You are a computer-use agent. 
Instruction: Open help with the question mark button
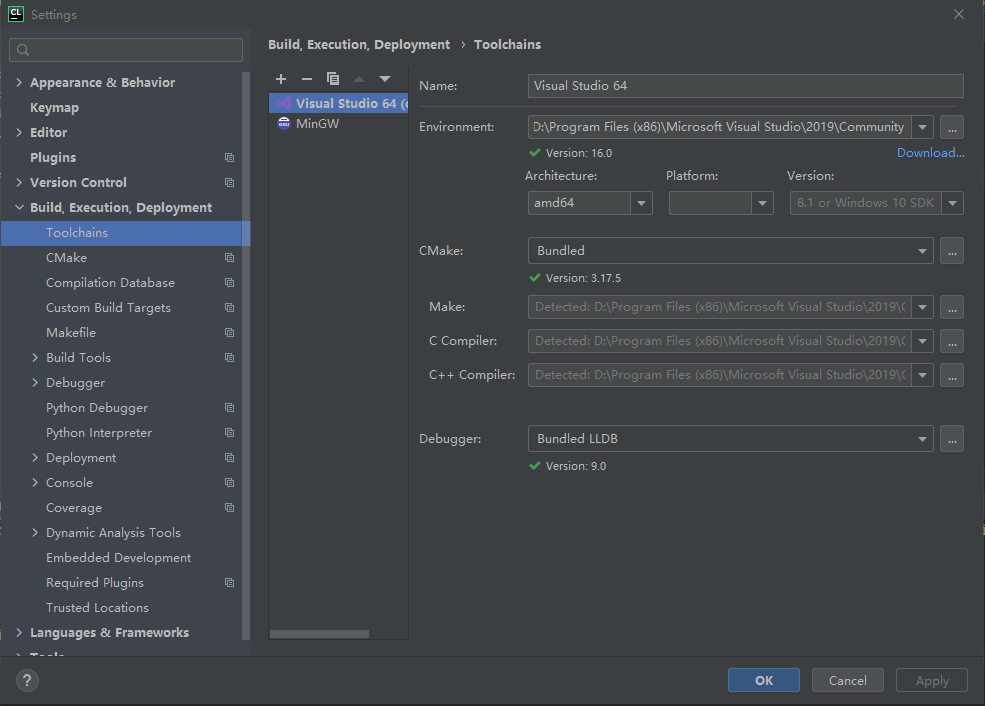coord(27,680)
